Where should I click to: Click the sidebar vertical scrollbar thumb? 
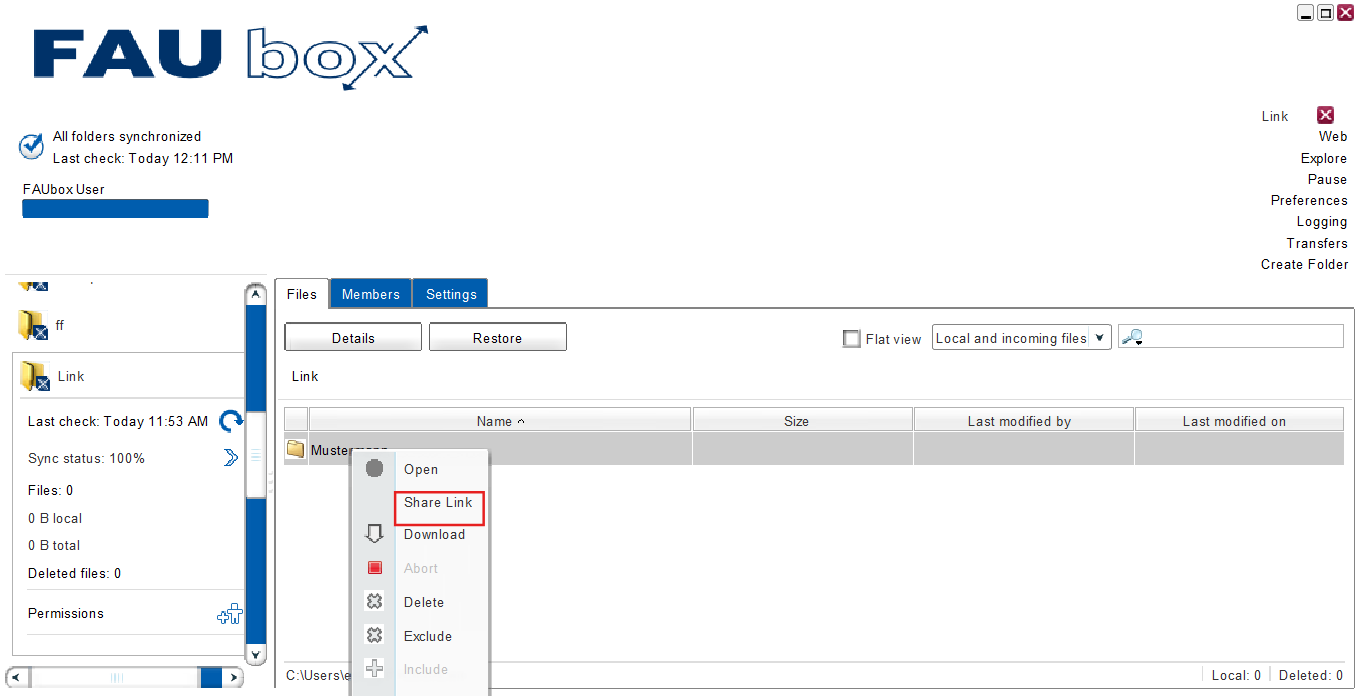(256, 455)
